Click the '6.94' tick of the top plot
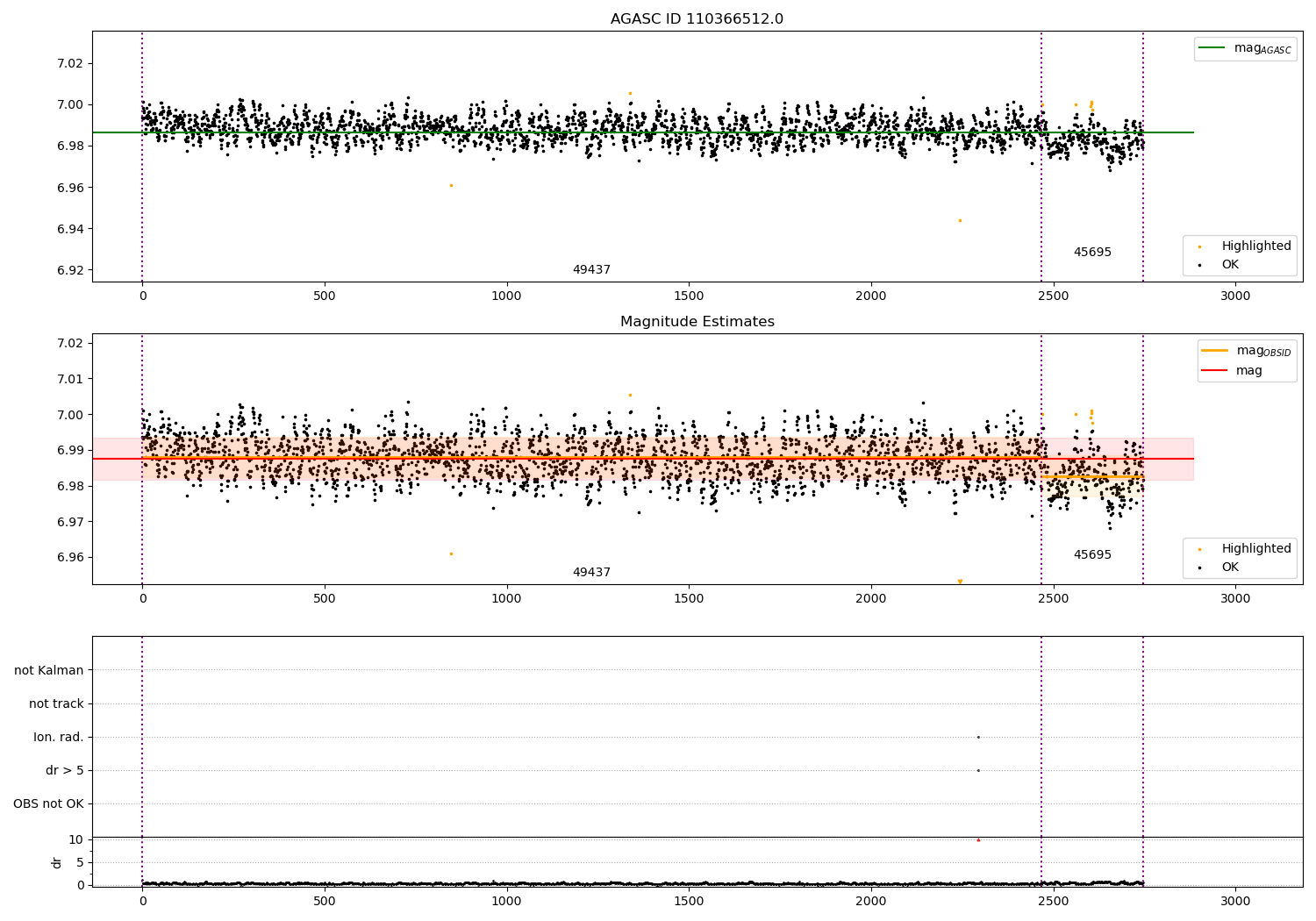 click(x=70, y=229)
